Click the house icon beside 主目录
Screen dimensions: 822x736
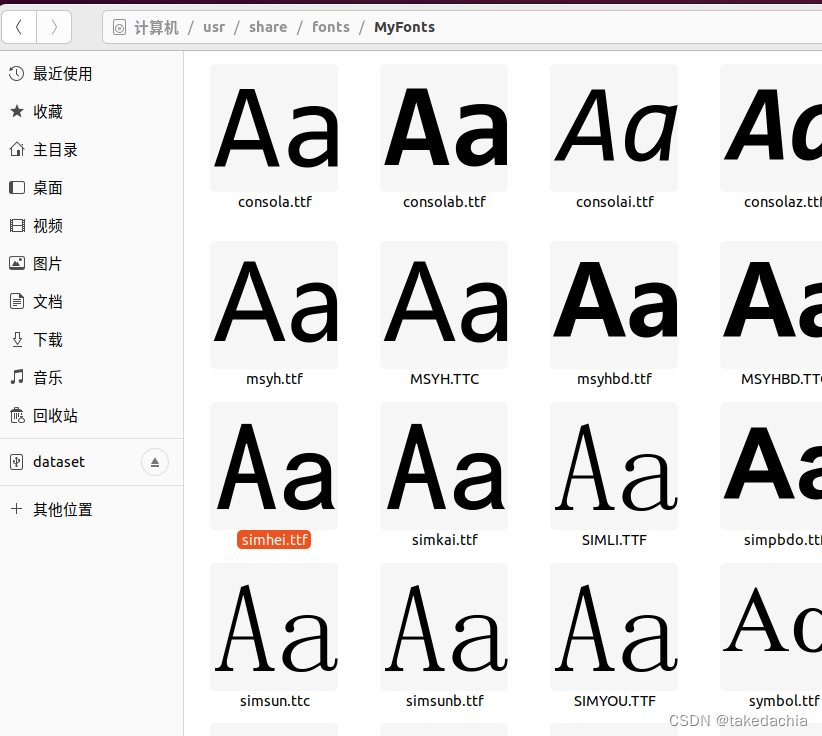tap(17, 149)
